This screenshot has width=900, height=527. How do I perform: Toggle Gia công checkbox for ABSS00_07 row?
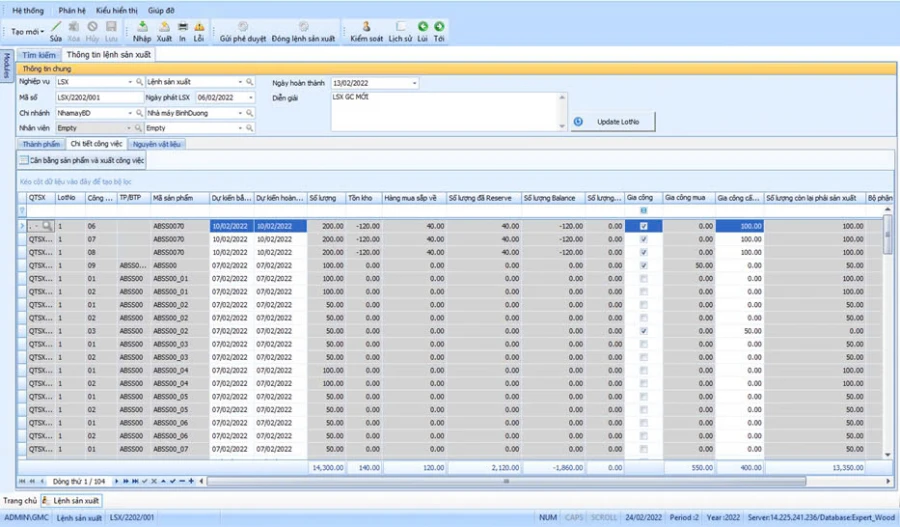[643, 449]
